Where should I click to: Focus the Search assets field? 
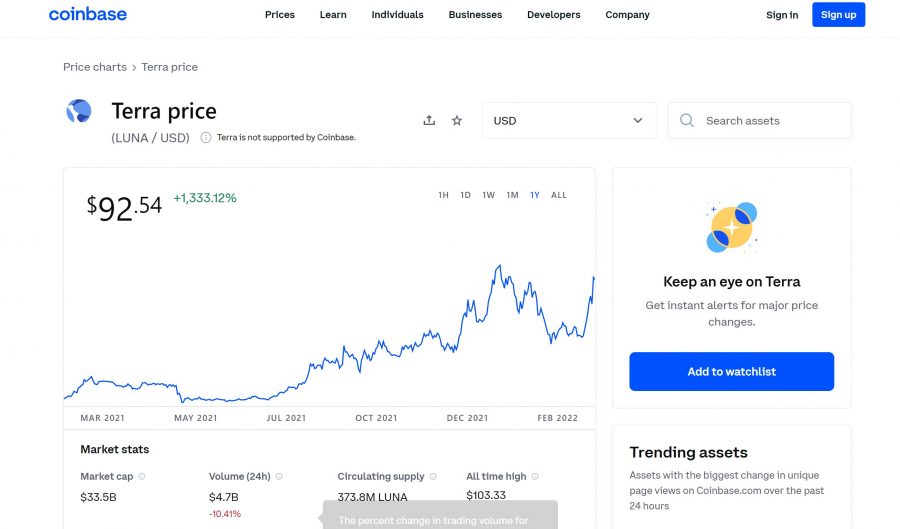(x=759, y=120)
